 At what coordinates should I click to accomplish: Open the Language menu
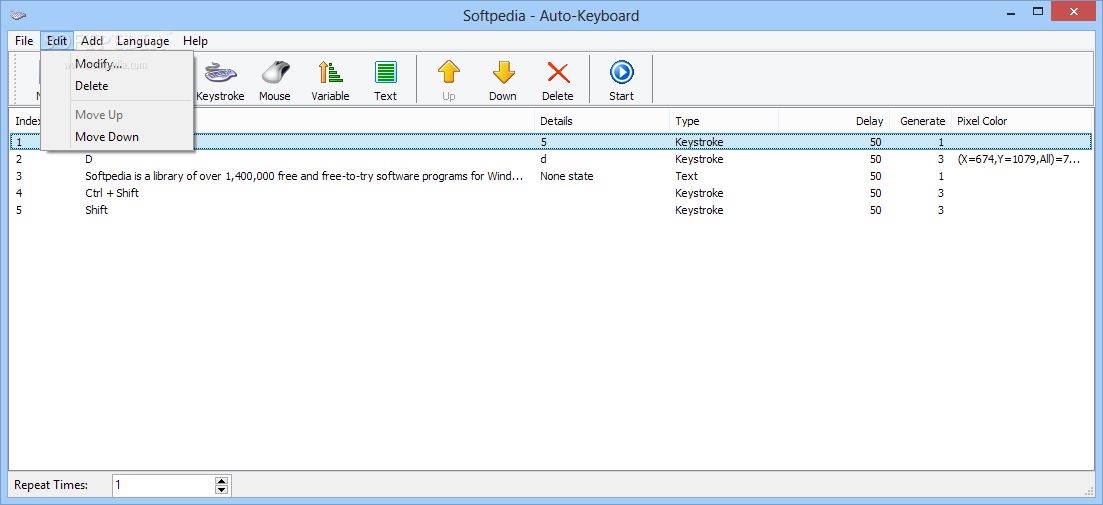click(143, 41)
